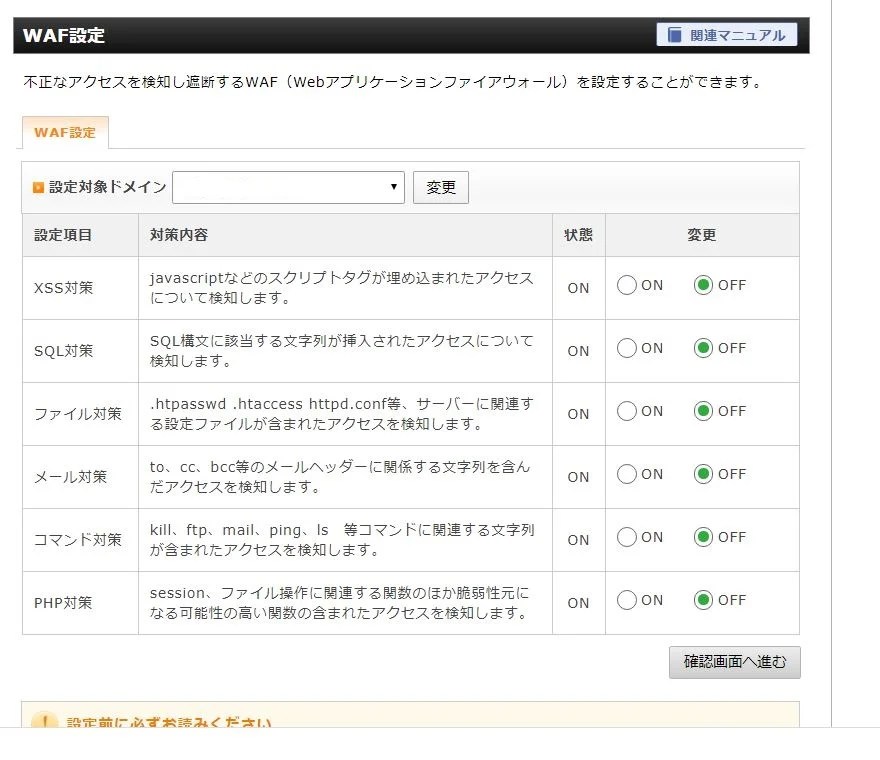Click the kill, ftp, mail, ping description
Screen dimensions: 880x760
coord(341,539)
